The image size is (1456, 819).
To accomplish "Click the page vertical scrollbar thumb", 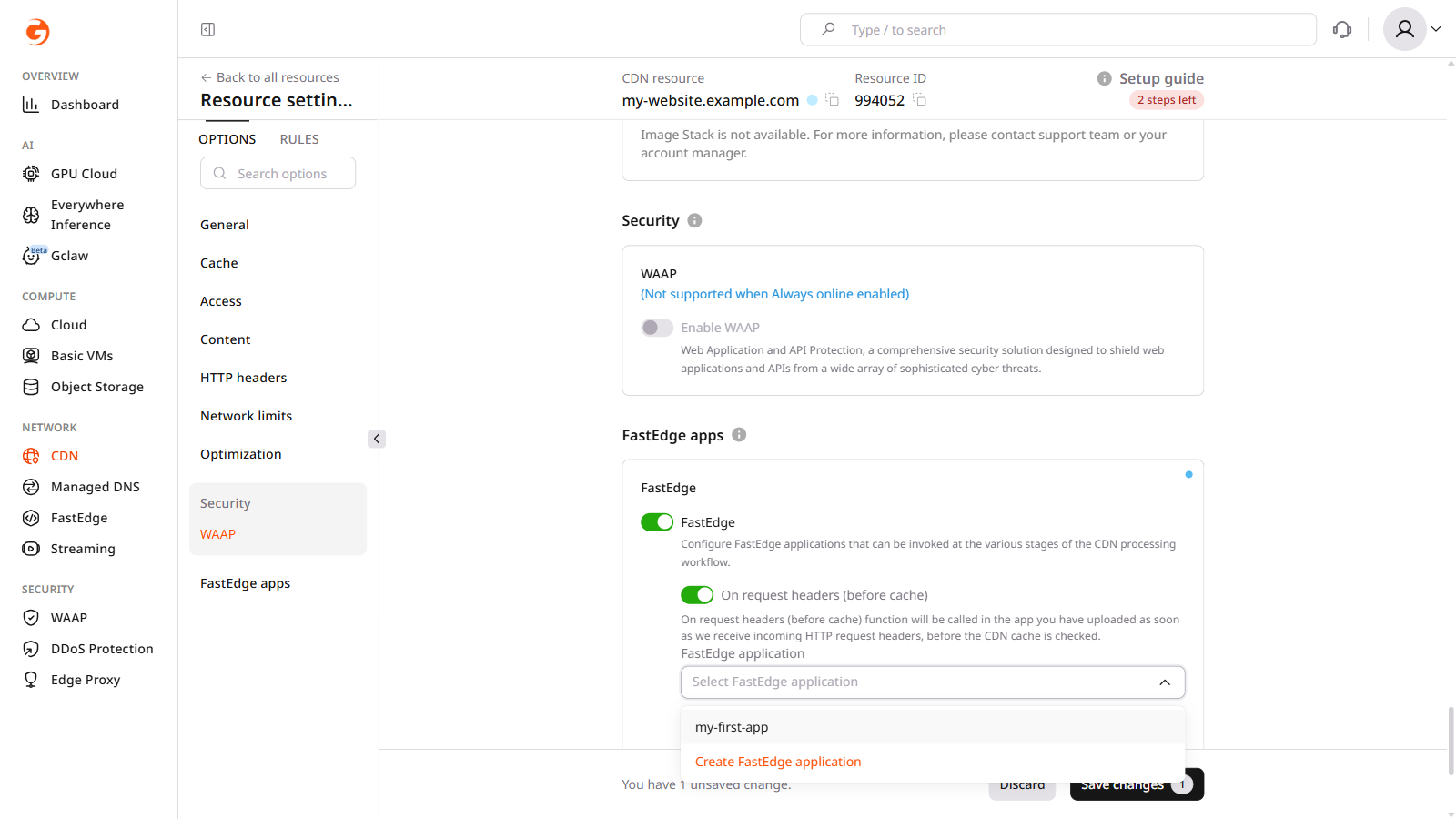I will click(x=1451, y=742).
